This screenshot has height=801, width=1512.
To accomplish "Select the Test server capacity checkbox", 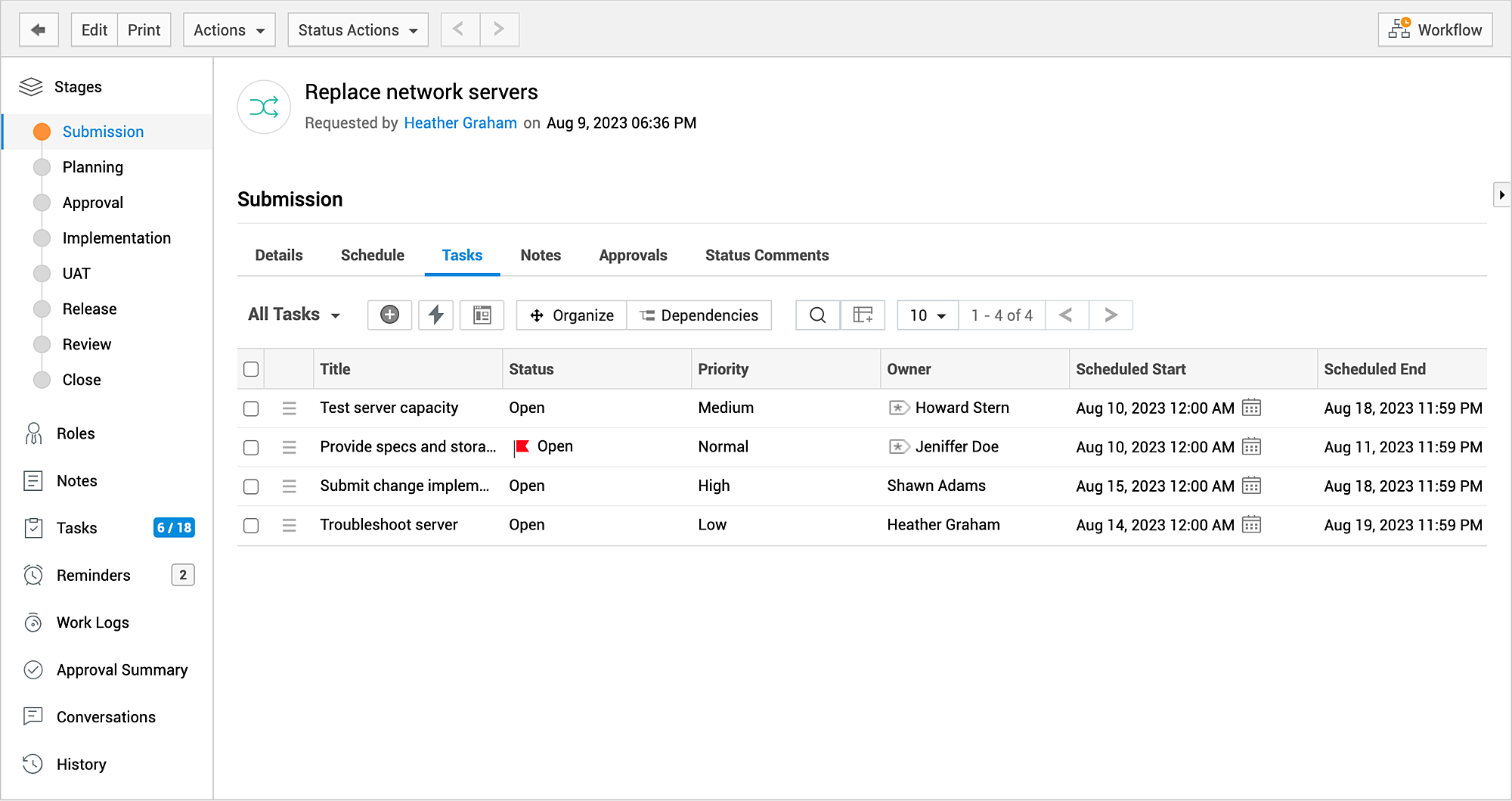I will 251,408.
